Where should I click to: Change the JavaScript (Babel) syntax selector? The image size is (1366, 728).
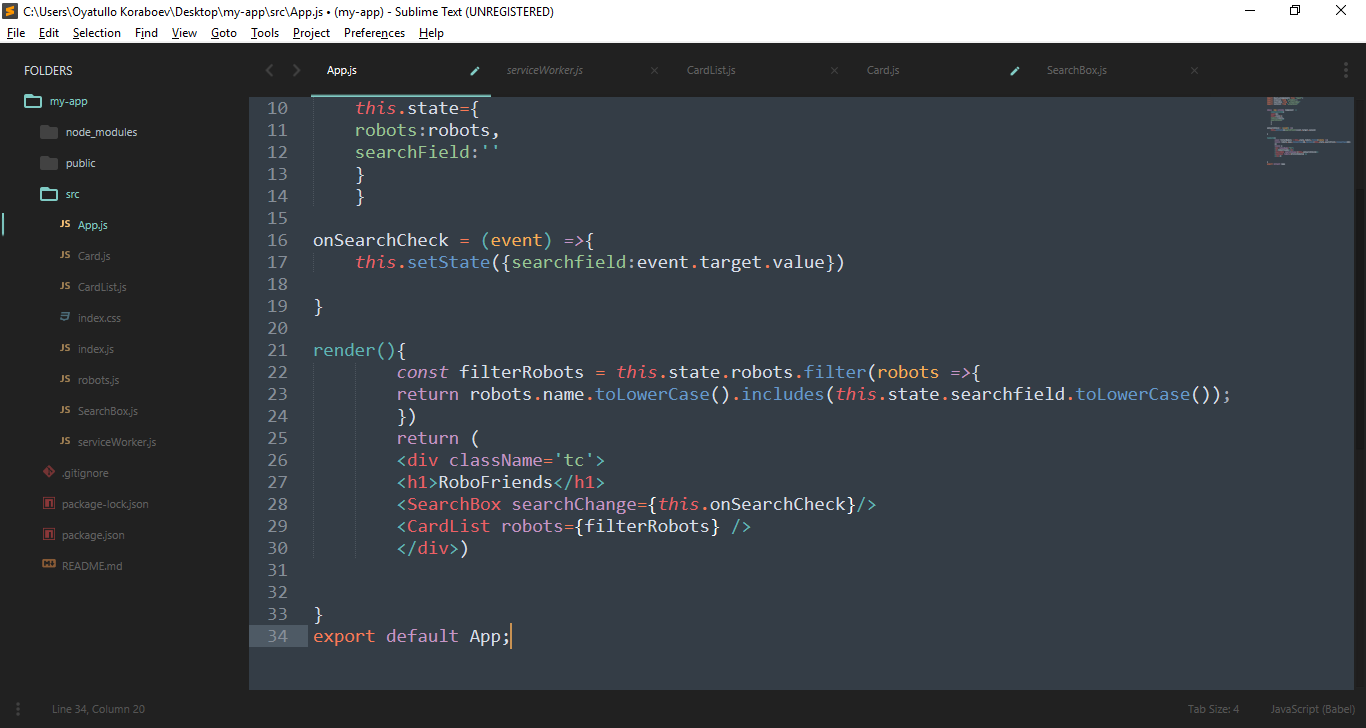[x=1312, y=709]
